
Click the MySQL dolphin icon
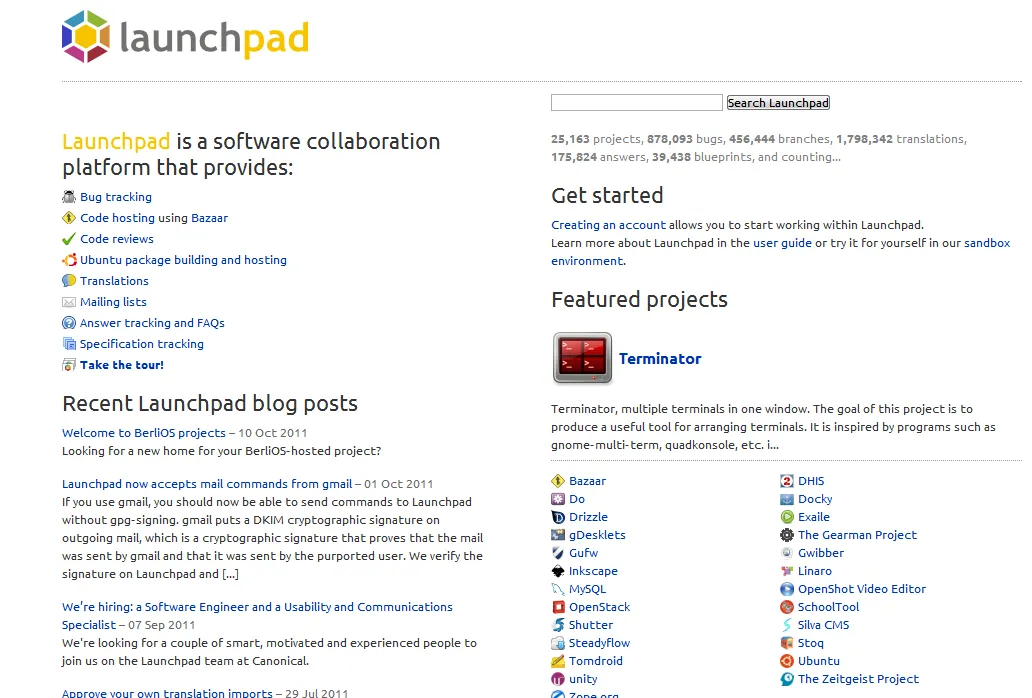[559, 588]
